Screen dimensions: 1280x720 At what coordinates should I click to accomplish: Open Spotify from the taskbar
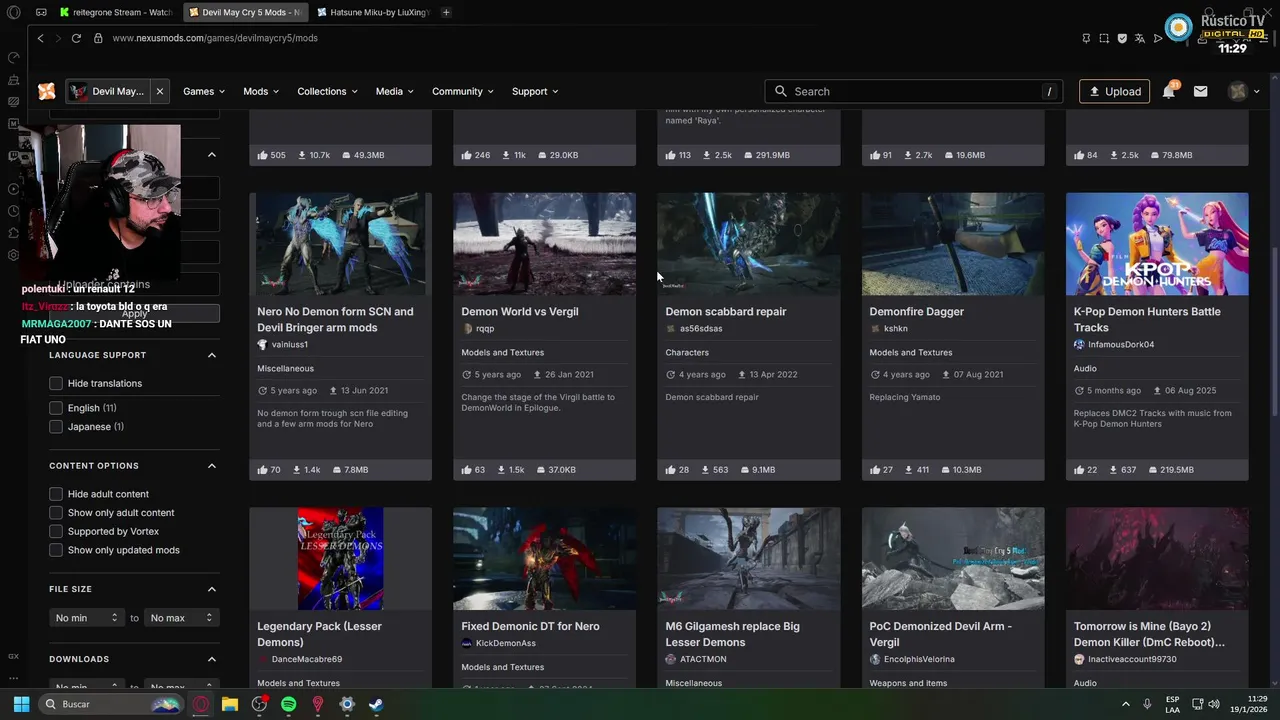coord(288,704)
